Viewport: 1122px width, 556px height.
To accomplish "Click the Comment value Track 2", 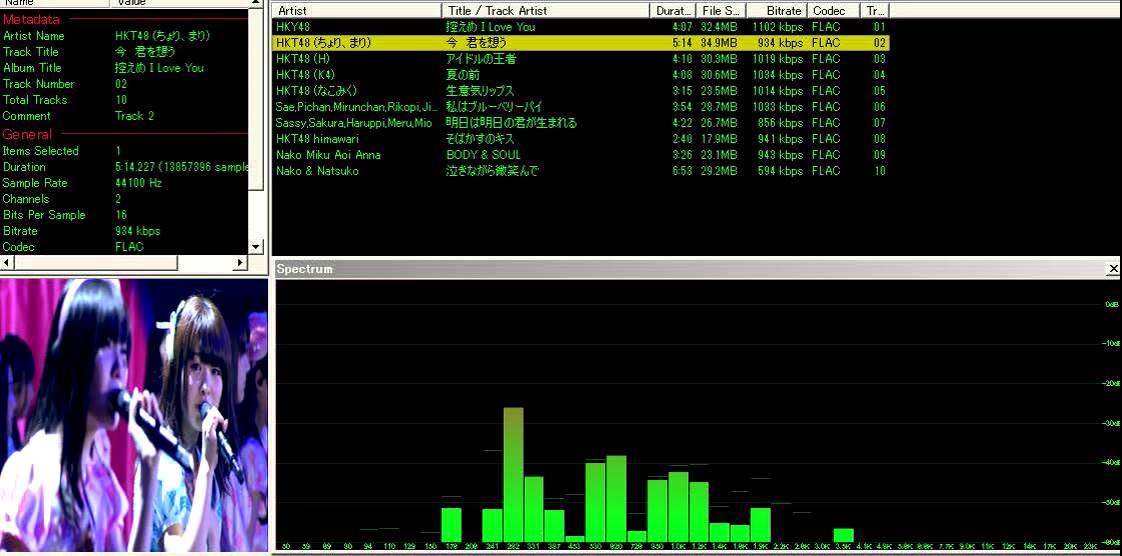I will click(x=135, y=116).
